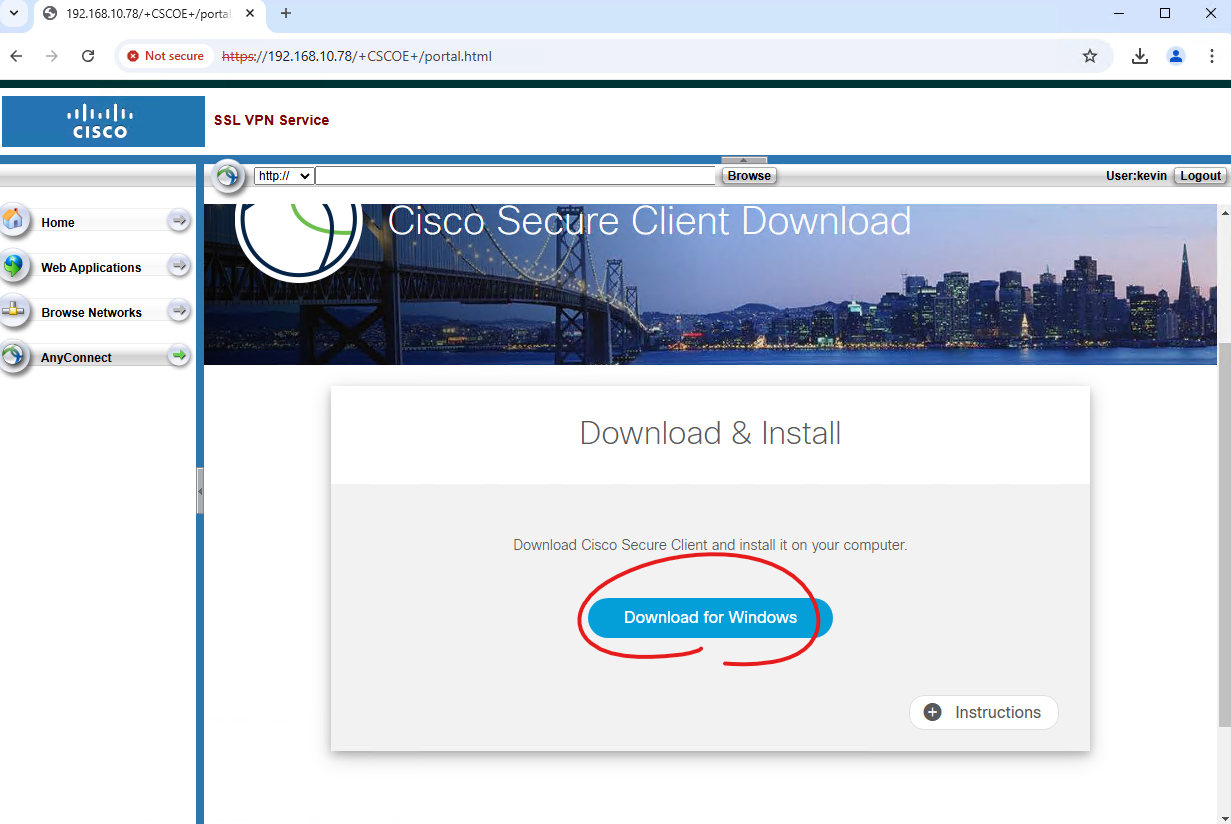1231x824 pixels.
Task: Switch to the 192.168.10.78 portal tab
Action: (148, 14)
